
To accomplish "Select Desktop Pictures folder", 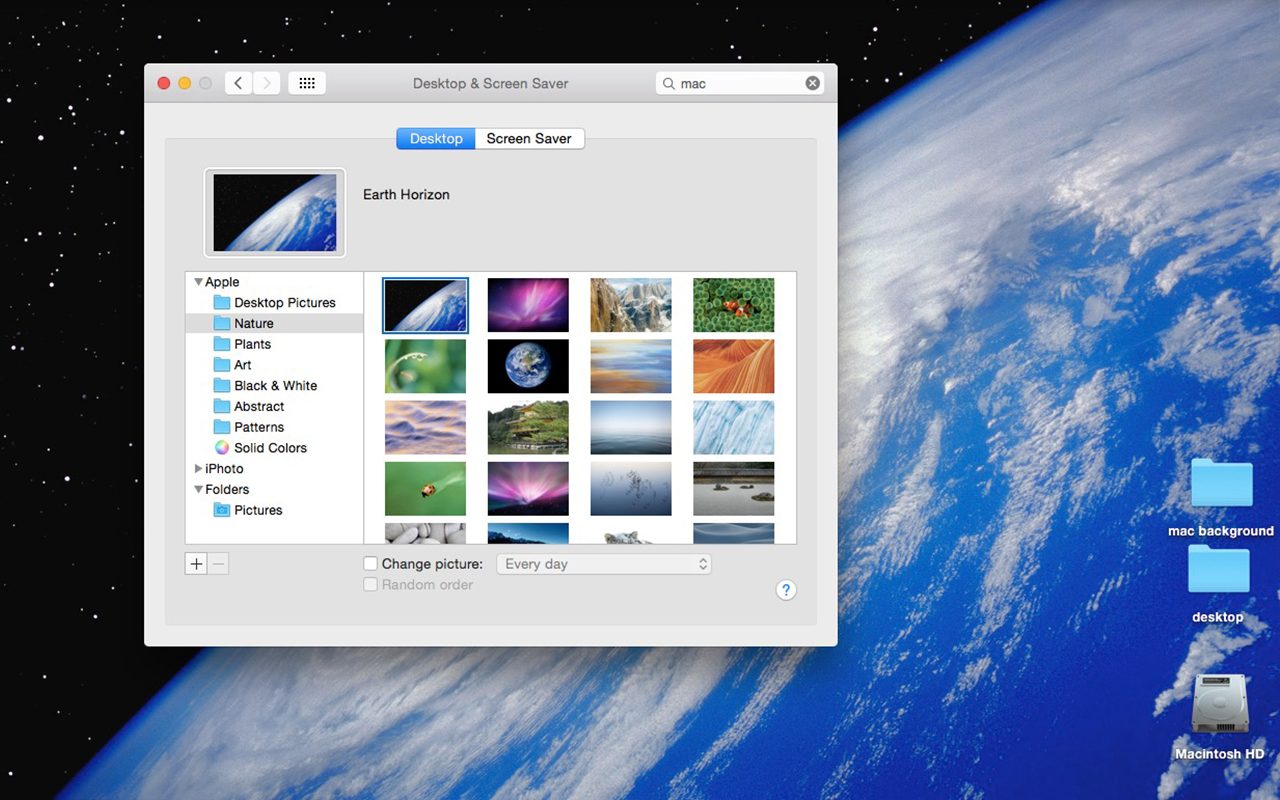I will [274, 302].
